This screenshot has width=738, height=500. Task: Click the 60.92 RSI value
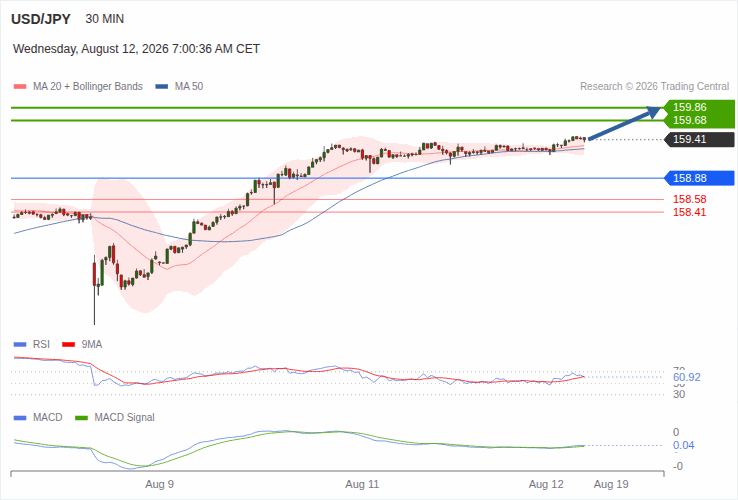(x=687, y=377)
